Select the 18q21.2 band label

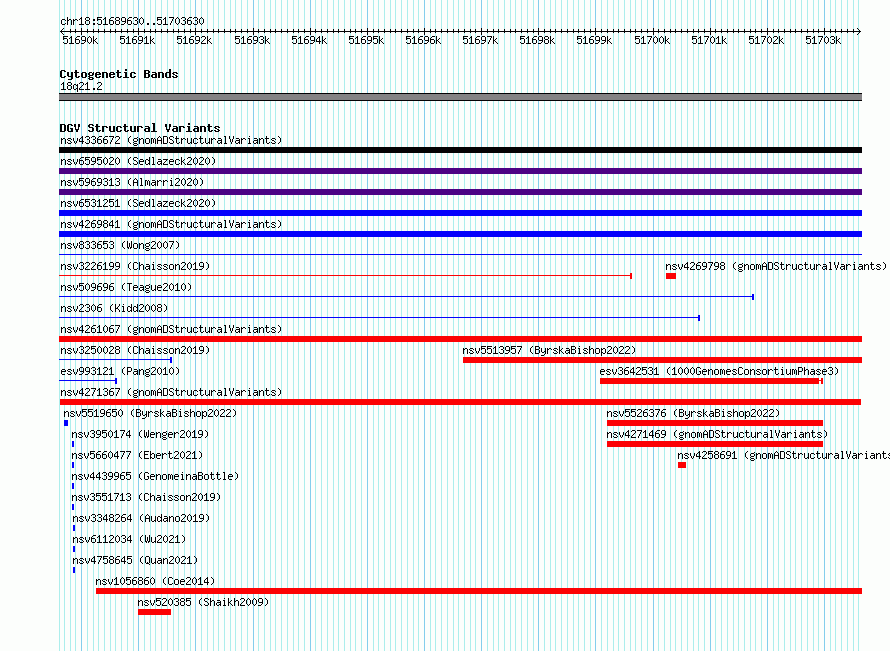pos(81,86)
